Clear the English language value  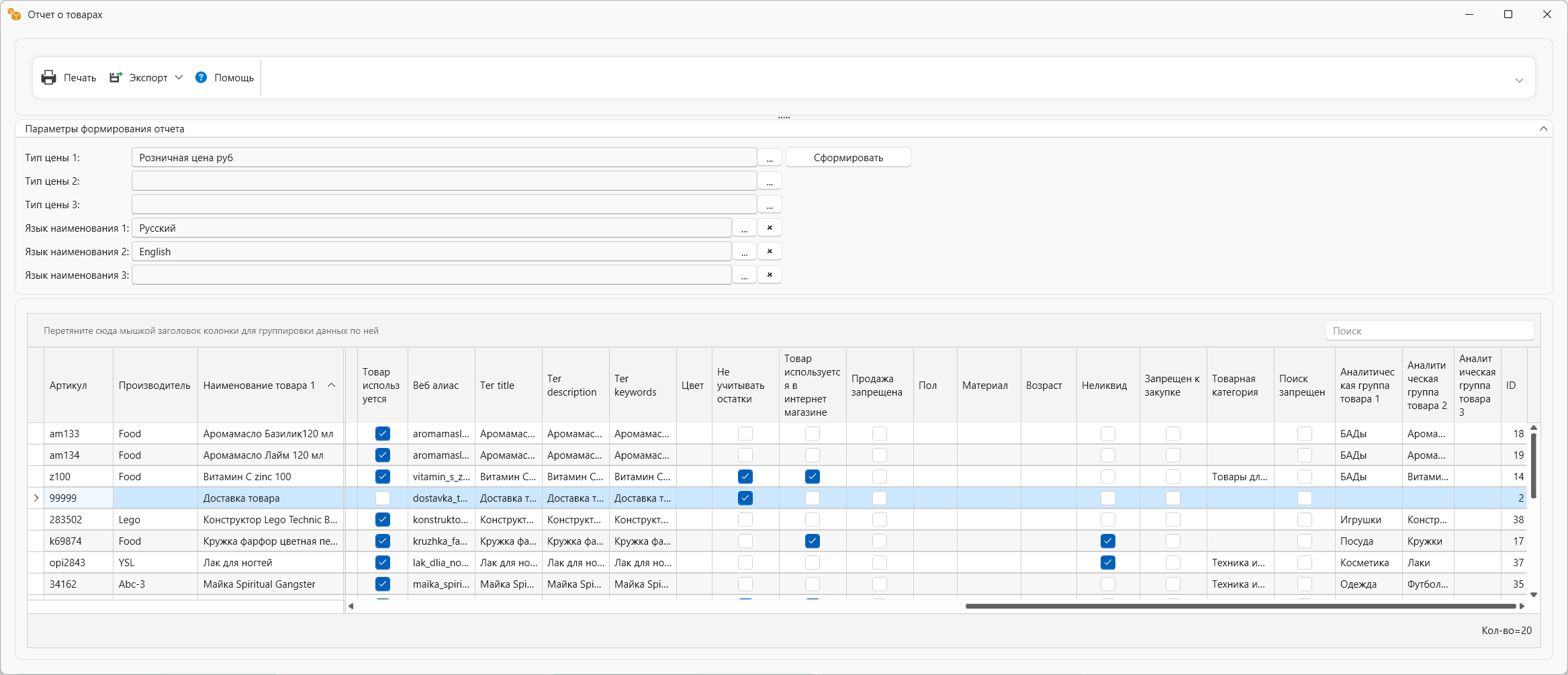770,252
